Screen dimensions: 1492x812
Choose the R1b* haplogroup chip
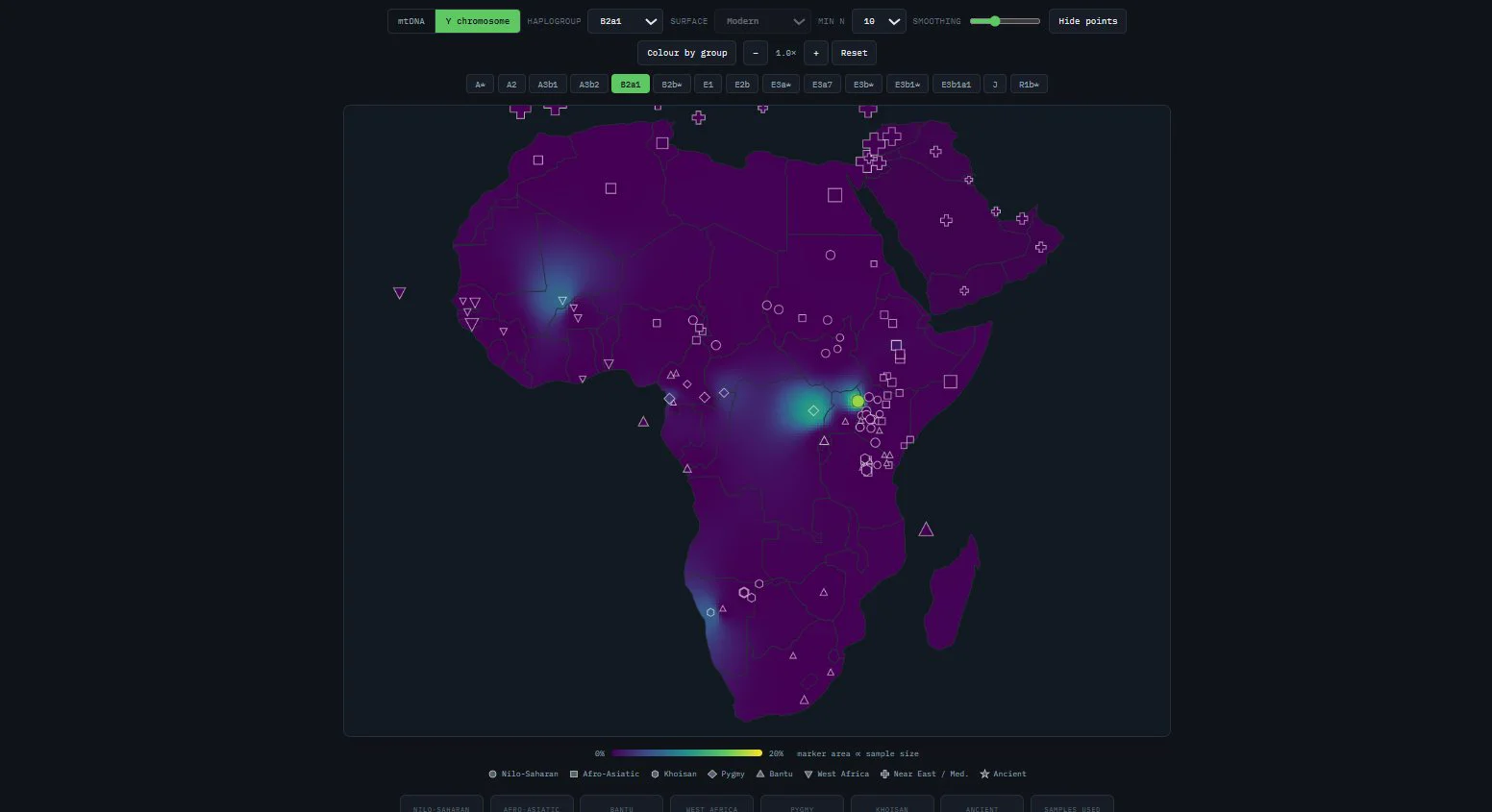[x=1029, y=85]
